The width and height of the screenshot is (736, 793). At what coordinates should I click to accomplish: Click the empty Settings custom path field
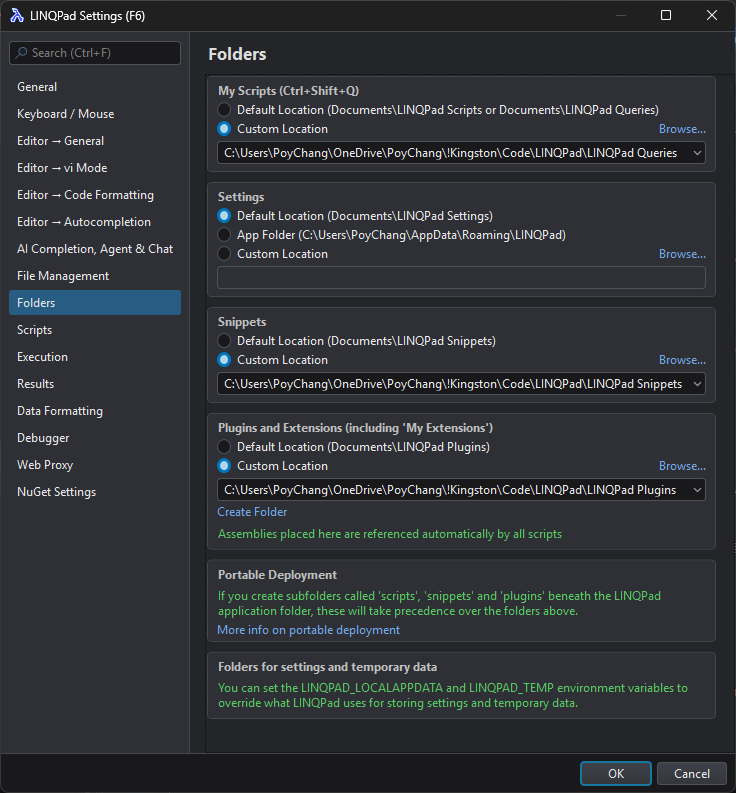(461, 278)
